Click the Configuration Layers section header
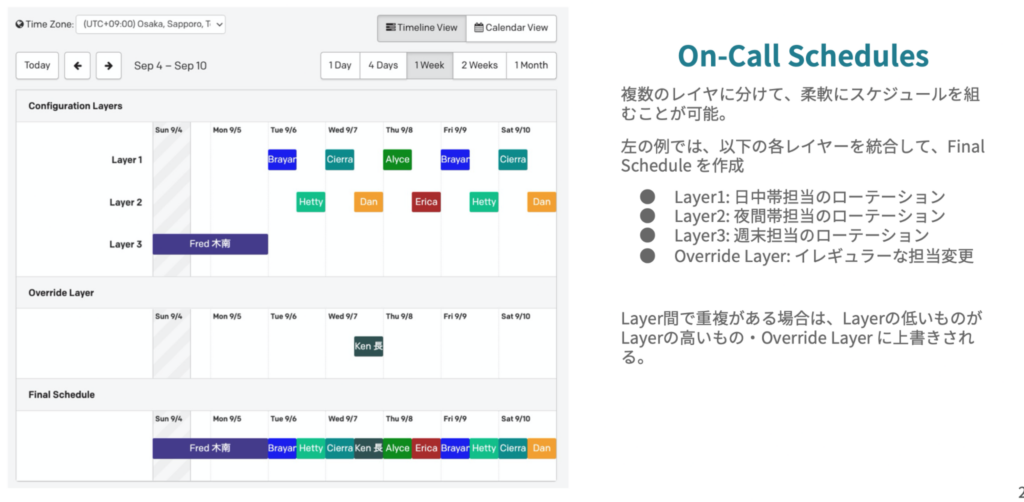 click(76, 106)
